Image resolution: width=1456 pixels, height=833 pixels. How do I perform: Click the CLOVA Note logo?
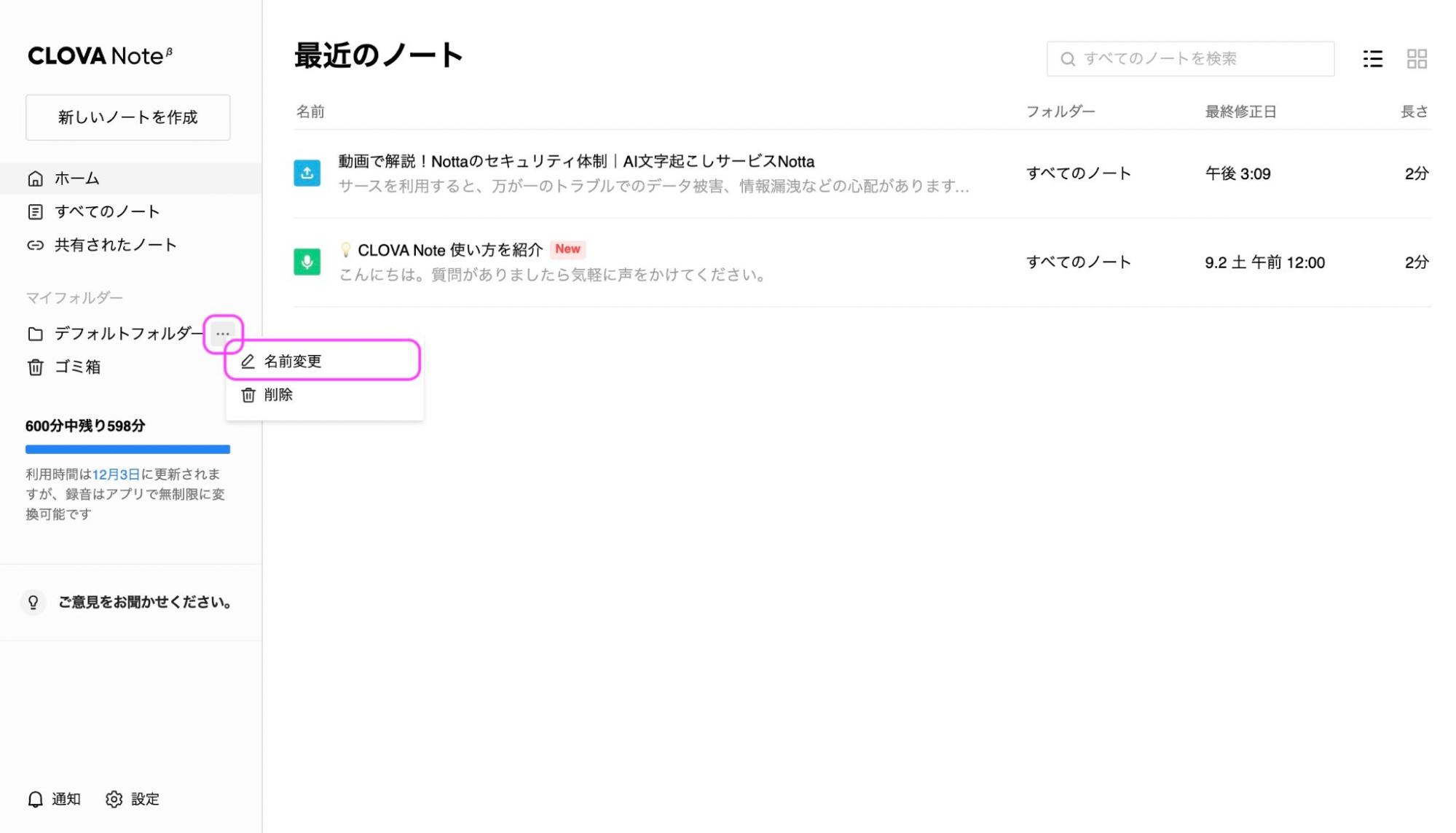(x=100, y=56)
